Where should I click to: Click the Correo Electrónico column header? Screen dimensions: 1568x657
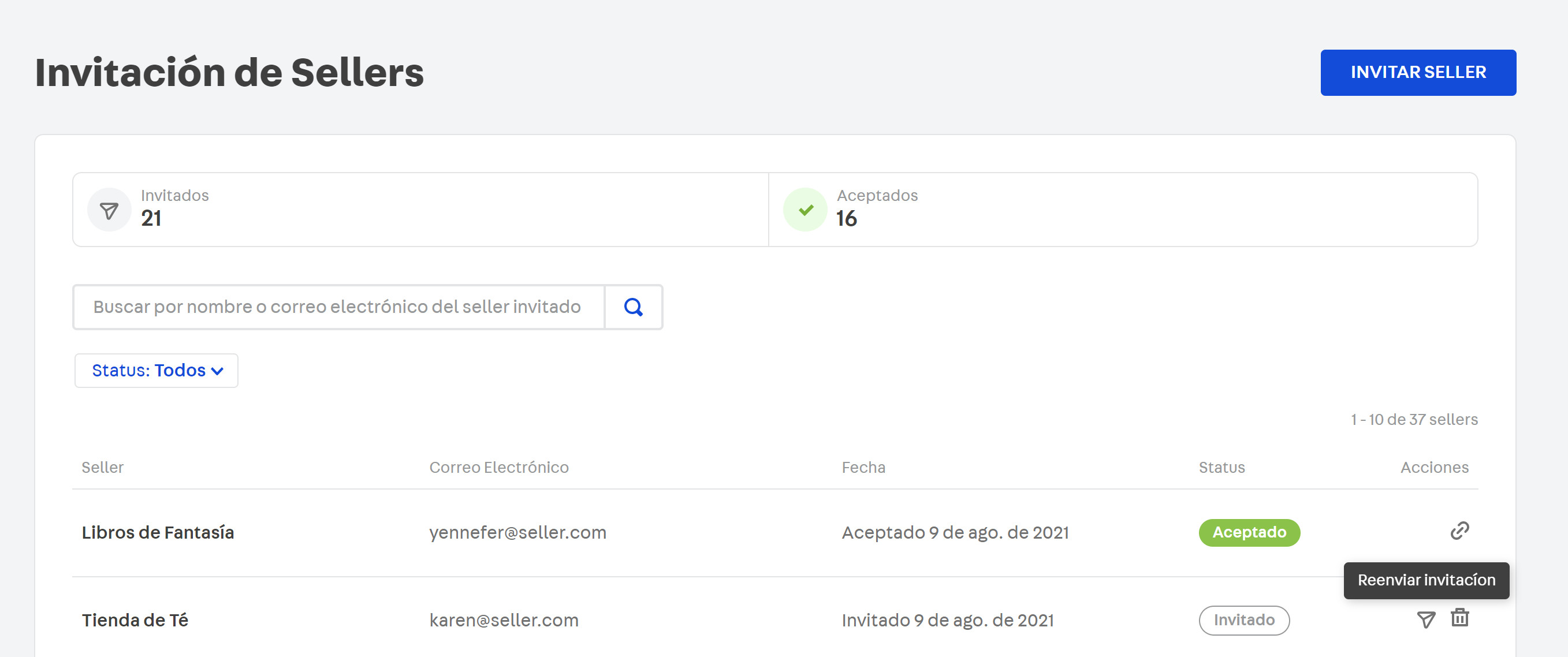498,467
